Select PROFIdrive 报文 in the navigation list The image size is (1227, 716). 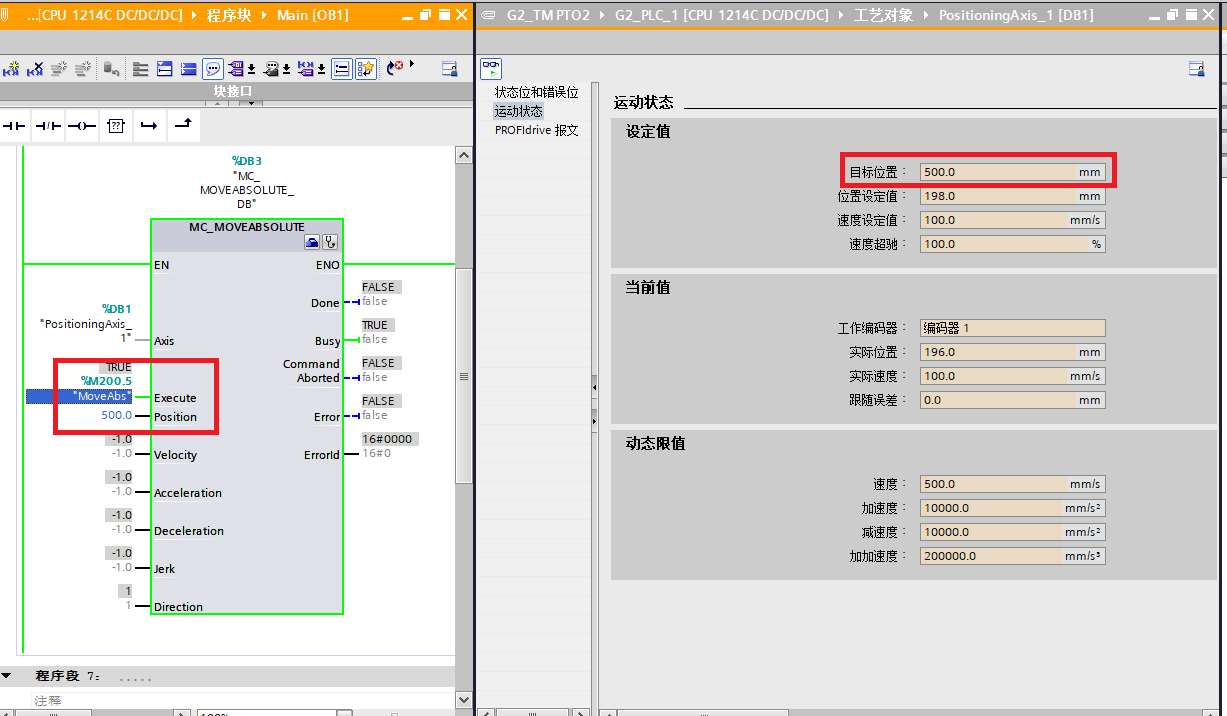pyautogui.click(x=536, y=130)
